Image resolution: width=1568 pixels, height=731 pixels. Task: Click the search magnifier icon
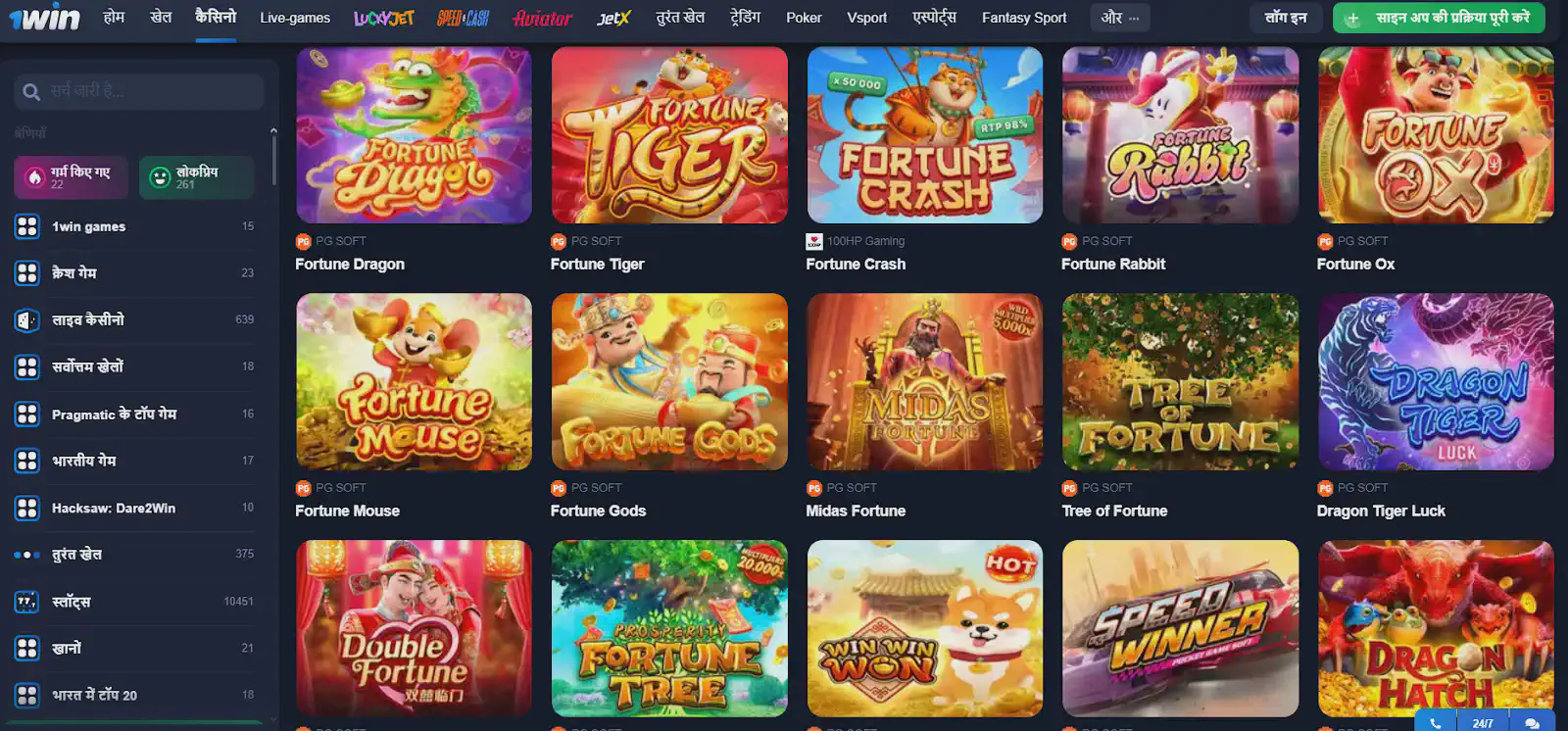point(31,92)
